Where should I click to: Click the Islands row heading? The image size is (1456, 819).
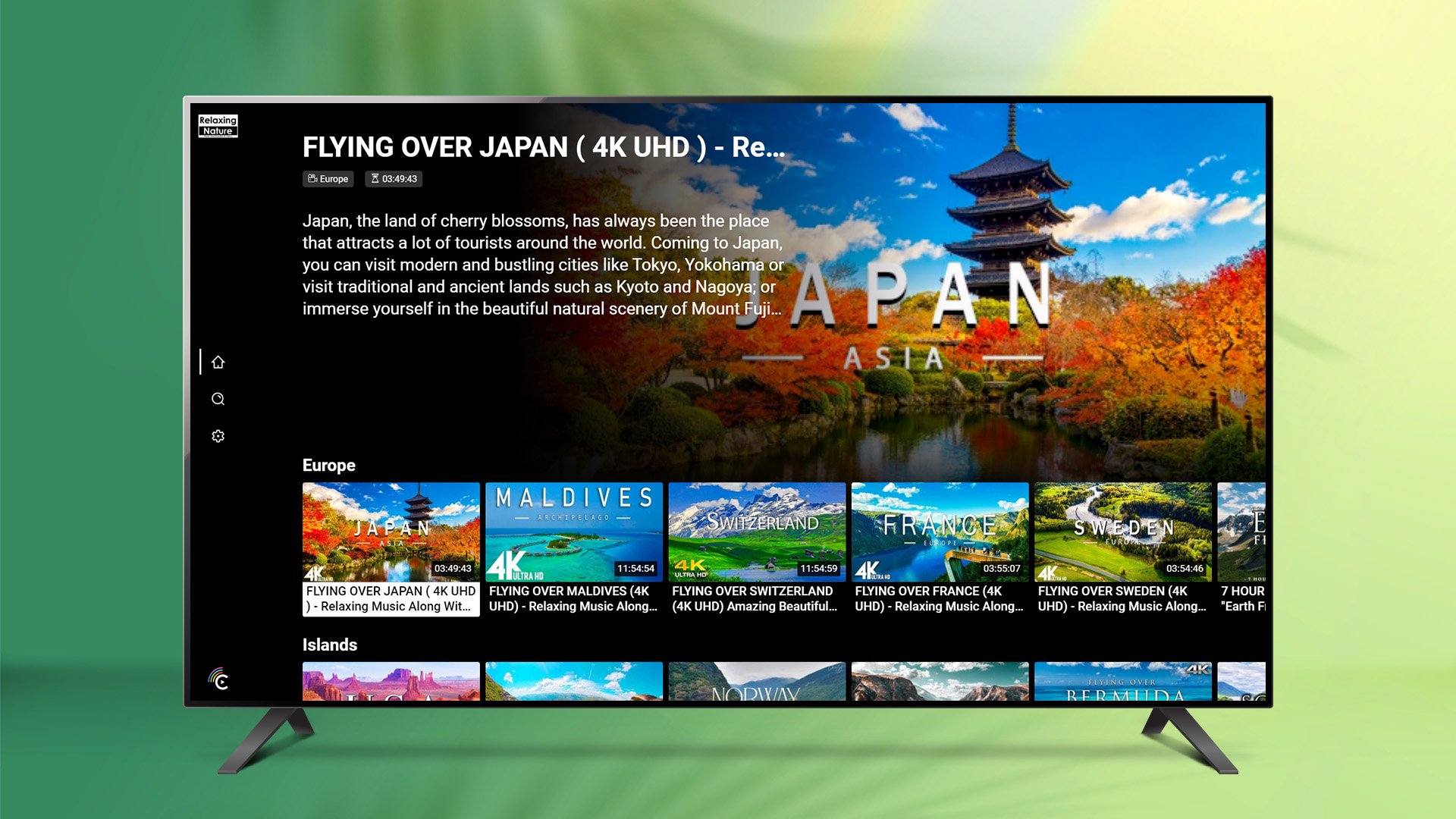coord(329,645)
